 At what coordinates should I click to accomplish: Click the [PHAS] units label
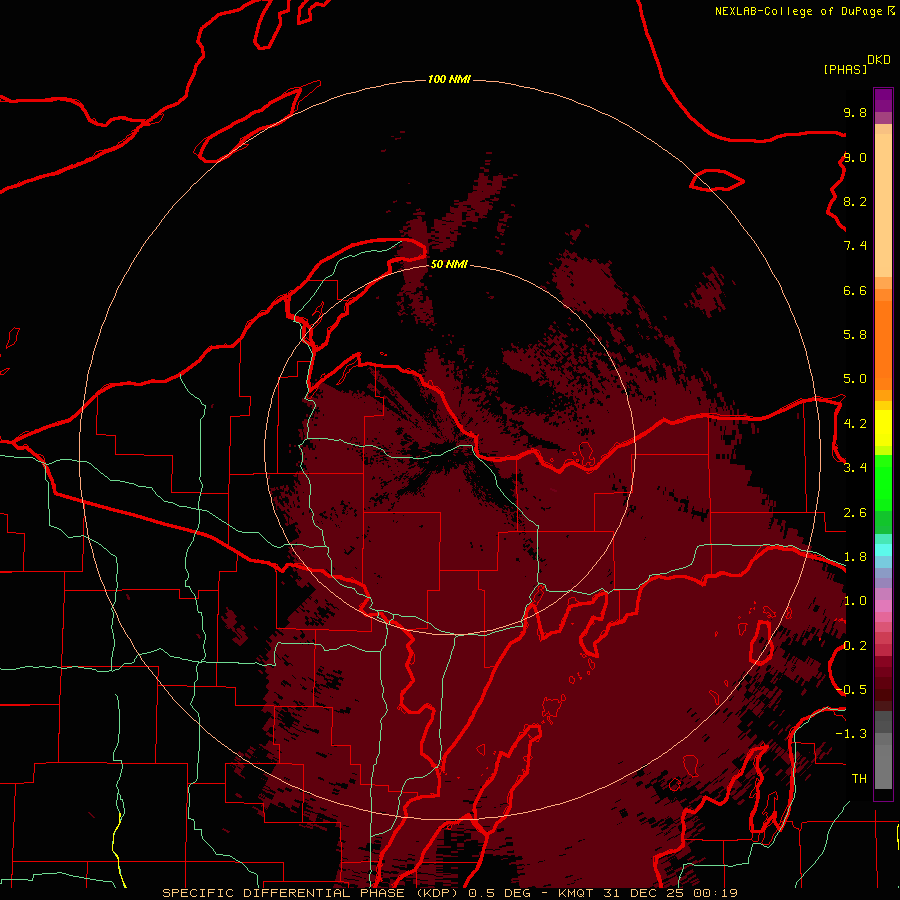tap(845, 69)
